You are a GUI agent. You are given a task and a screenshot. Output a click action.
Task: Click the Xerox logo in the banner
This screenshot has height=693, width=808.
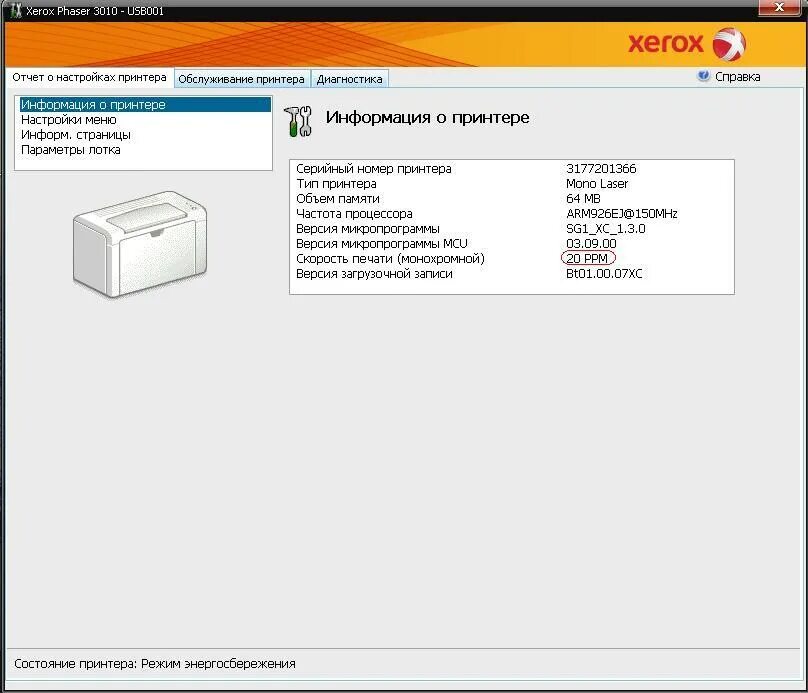(687, 44)
